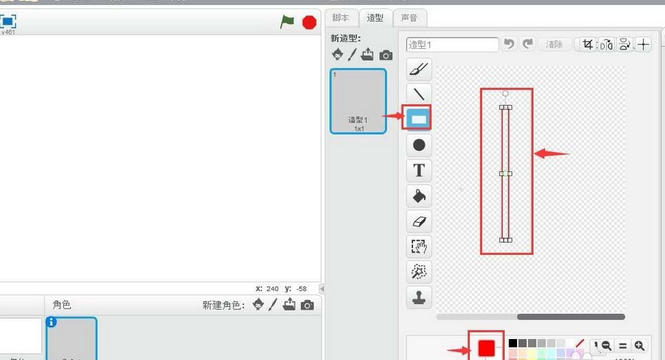Paint a new sprite
Viewport: 665px width, 360px height.
tap(273, 304)
